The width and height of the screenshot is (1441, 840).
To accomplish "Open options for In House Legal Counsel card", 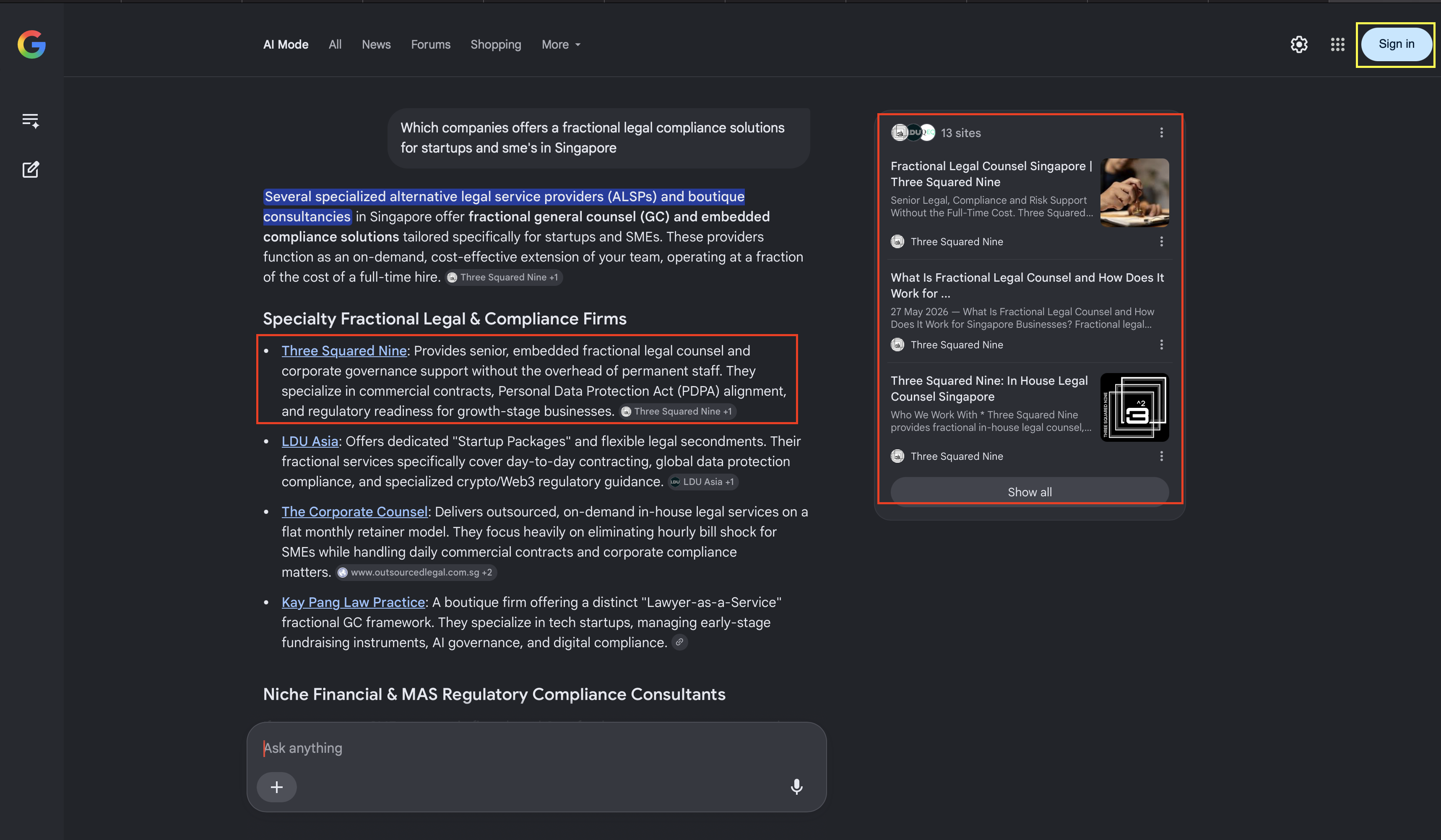I will [1161, 456].
